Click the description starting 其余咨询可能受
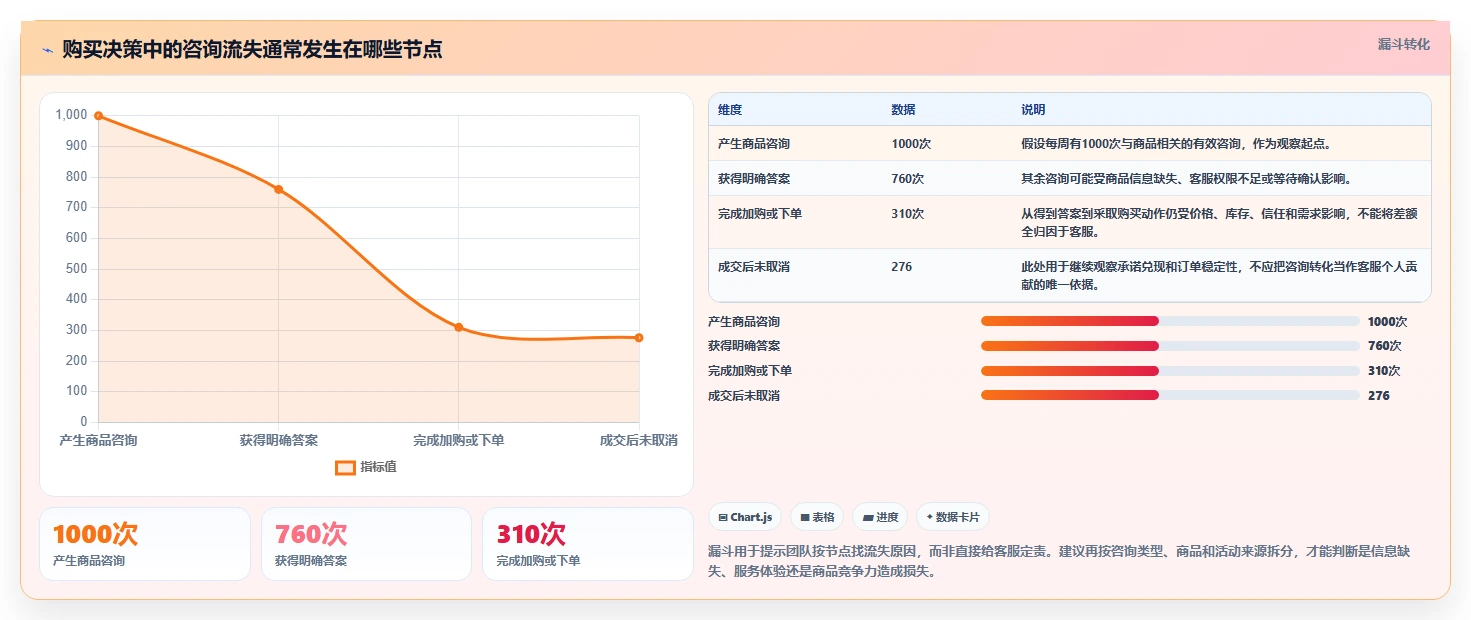Image resolution: width=1471 pixels, height=620 pixels. [1187, 179]
